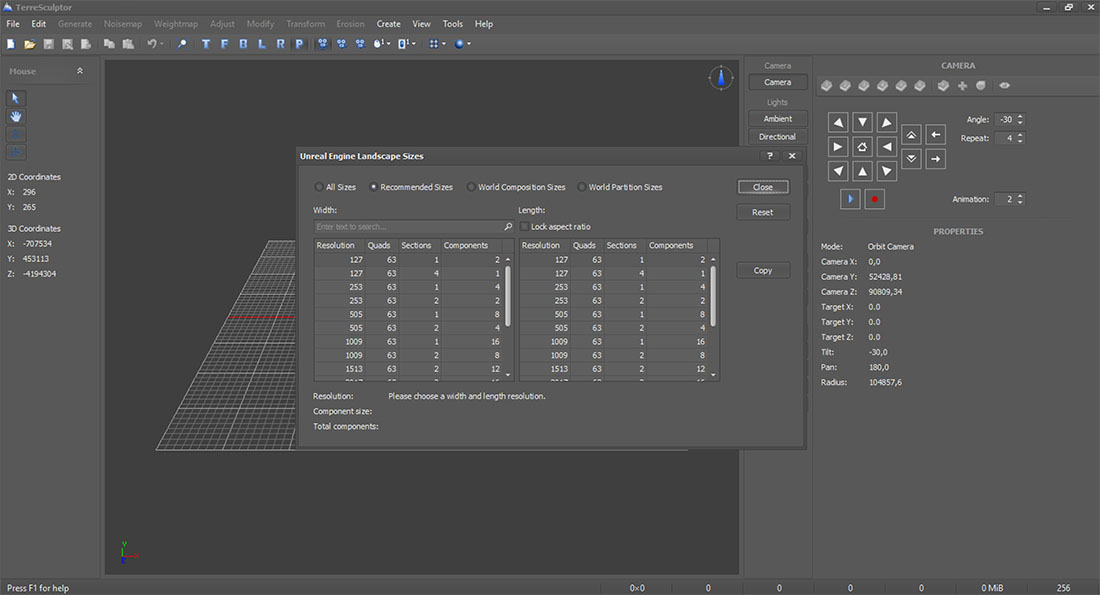Click the Angle value field showing -30
The image size is (1100, 595).
(1005, 119)
